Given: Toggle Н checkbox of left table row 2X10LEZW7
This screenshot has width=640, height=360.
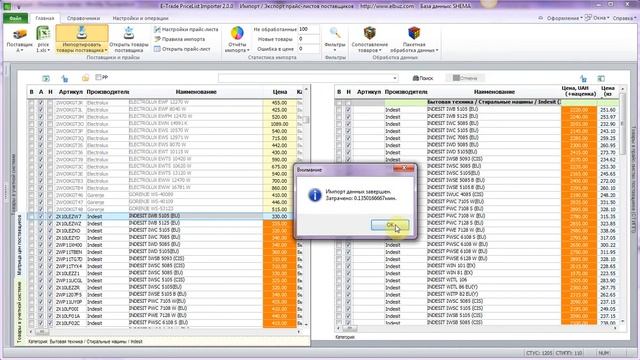Looking at the screenshot, I should pyautogui.click(x=50, y=216).
